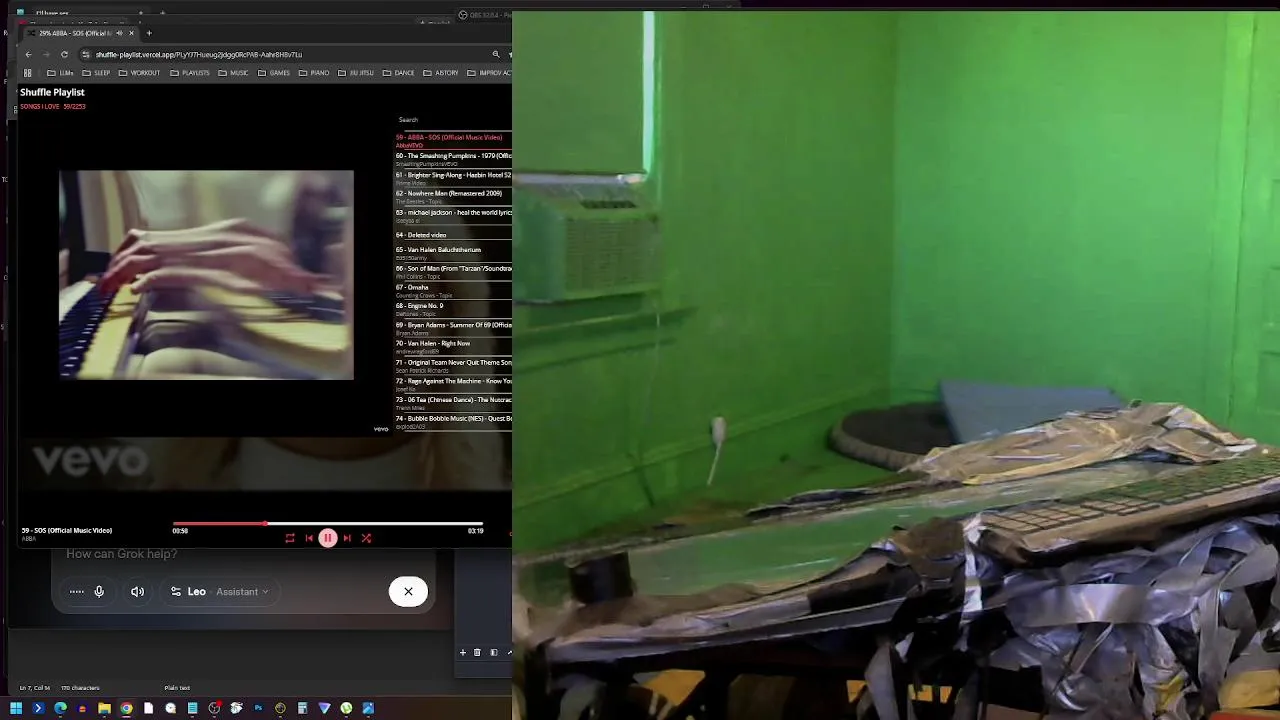Screen dimensions: 1280x720
Task: Open the DANCE bookmark folder
Action: pos(398,73)
